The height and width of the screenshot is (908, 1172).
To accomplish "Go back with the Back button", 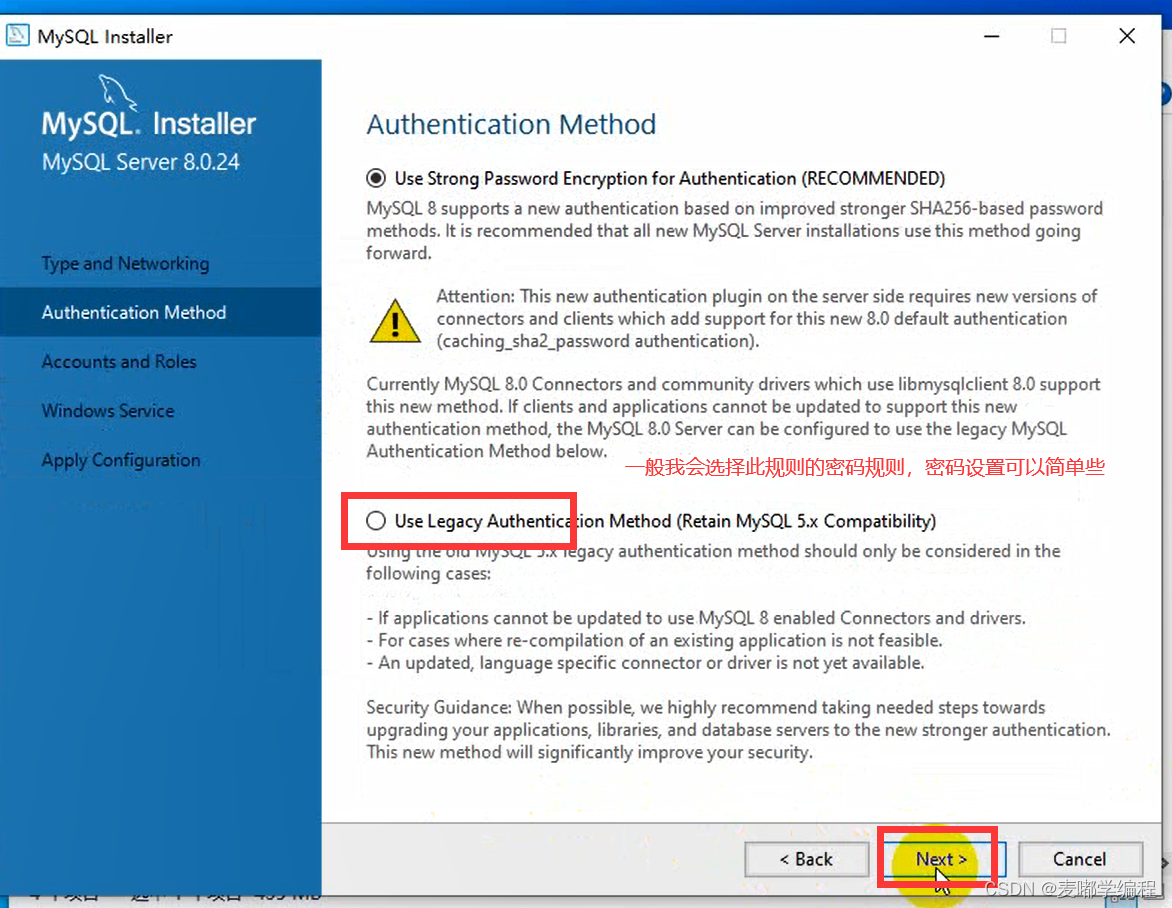I will [x=807, y=859].
